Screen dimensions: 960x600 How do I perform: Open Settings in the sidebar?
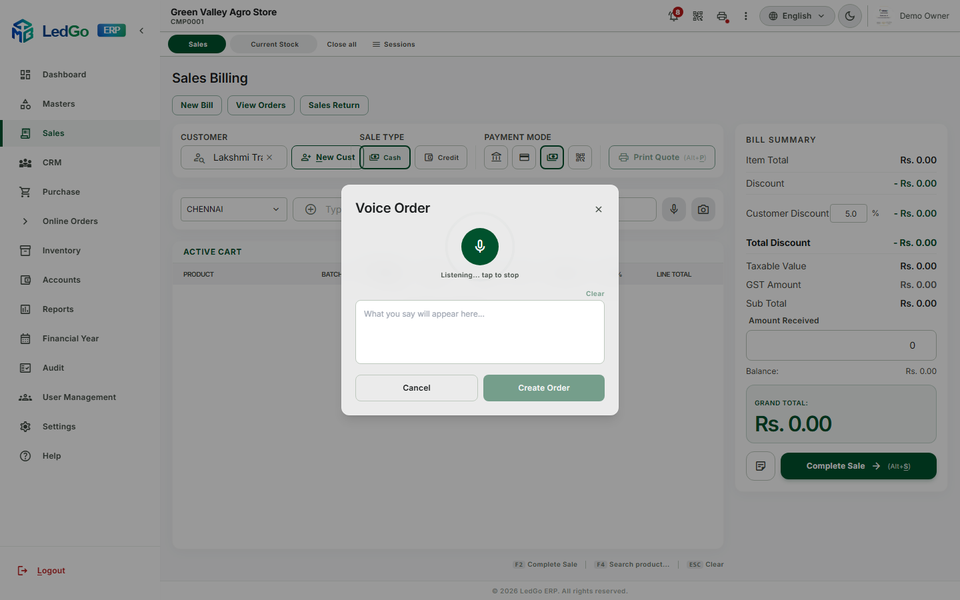coord(80,427)
